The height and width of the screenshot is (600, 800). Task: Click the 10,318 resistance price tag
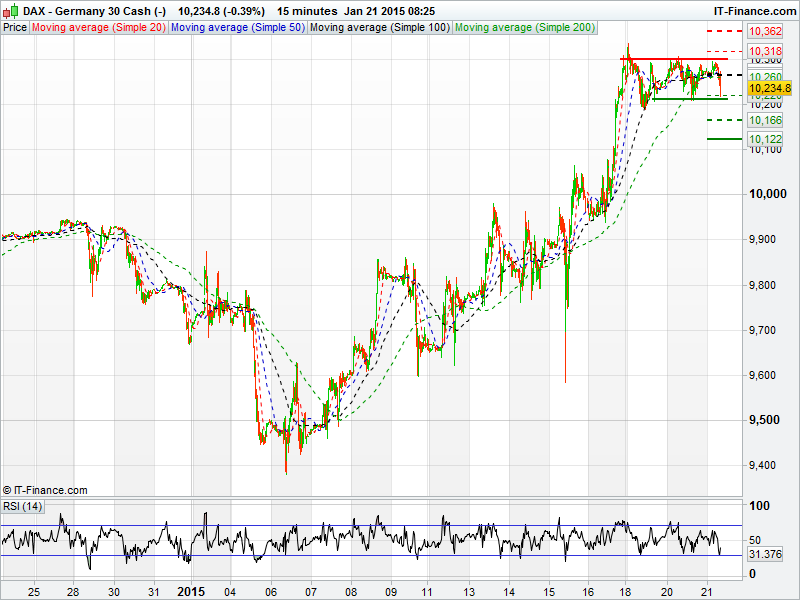765,50
